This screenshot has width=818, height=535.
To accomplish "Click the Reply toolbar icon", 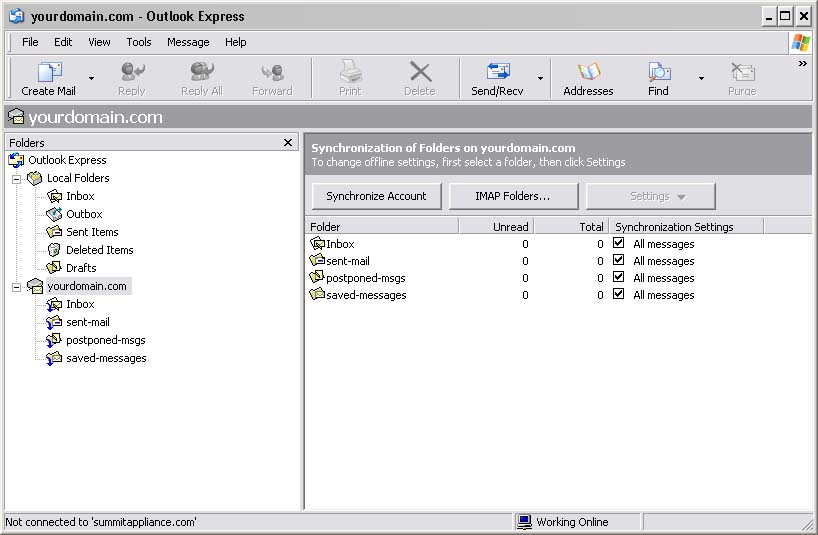I will [131, 72].
